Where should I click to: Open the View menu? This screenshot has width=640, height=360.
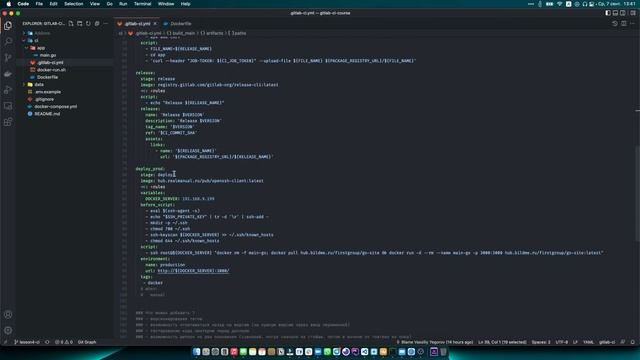pyautogui.click(x=95, y=4)
